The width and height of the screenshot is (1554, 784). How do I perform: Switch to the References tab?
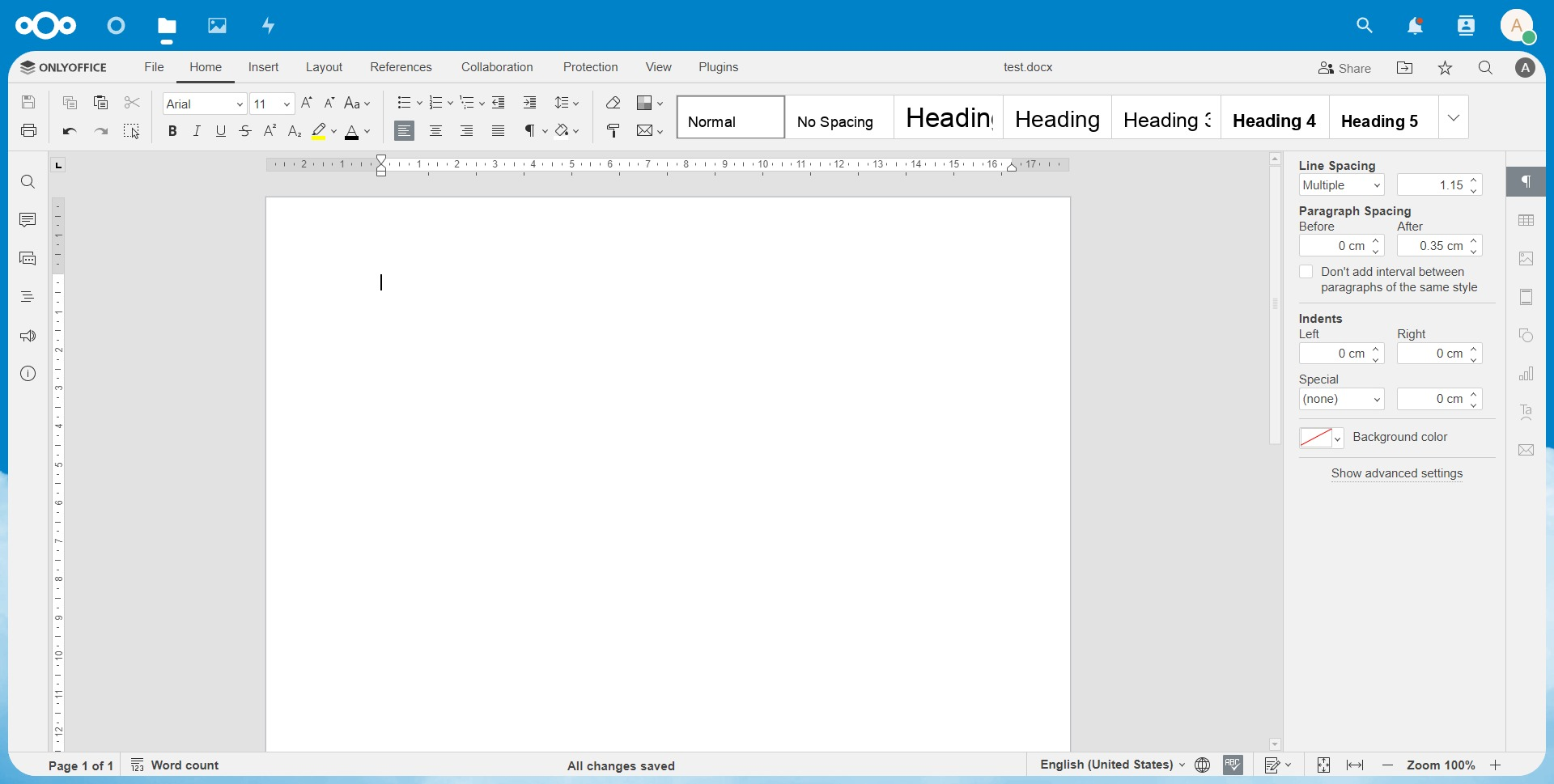[x=401, y=67]
